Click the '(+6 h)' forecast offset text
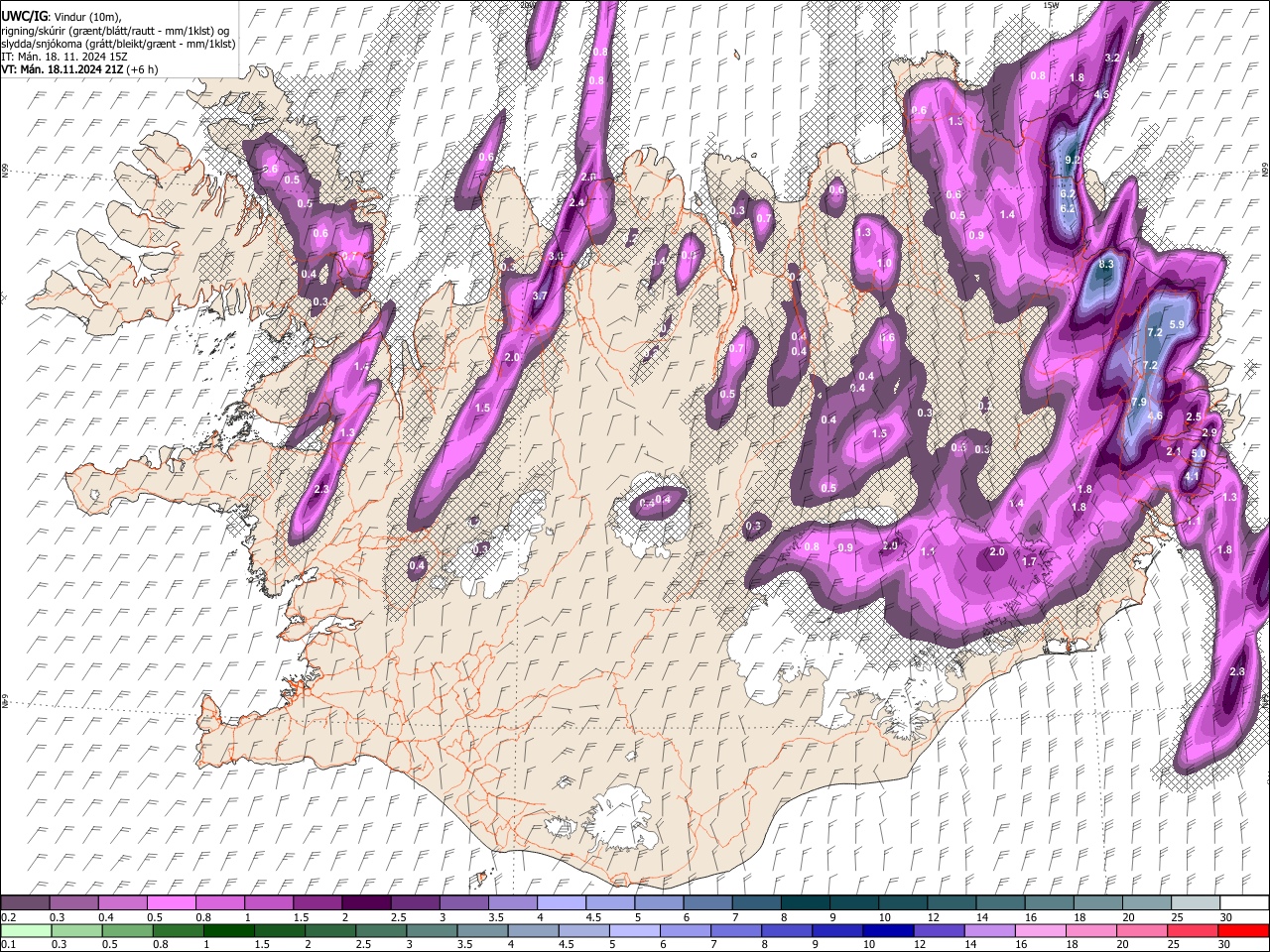 point(142,70)
